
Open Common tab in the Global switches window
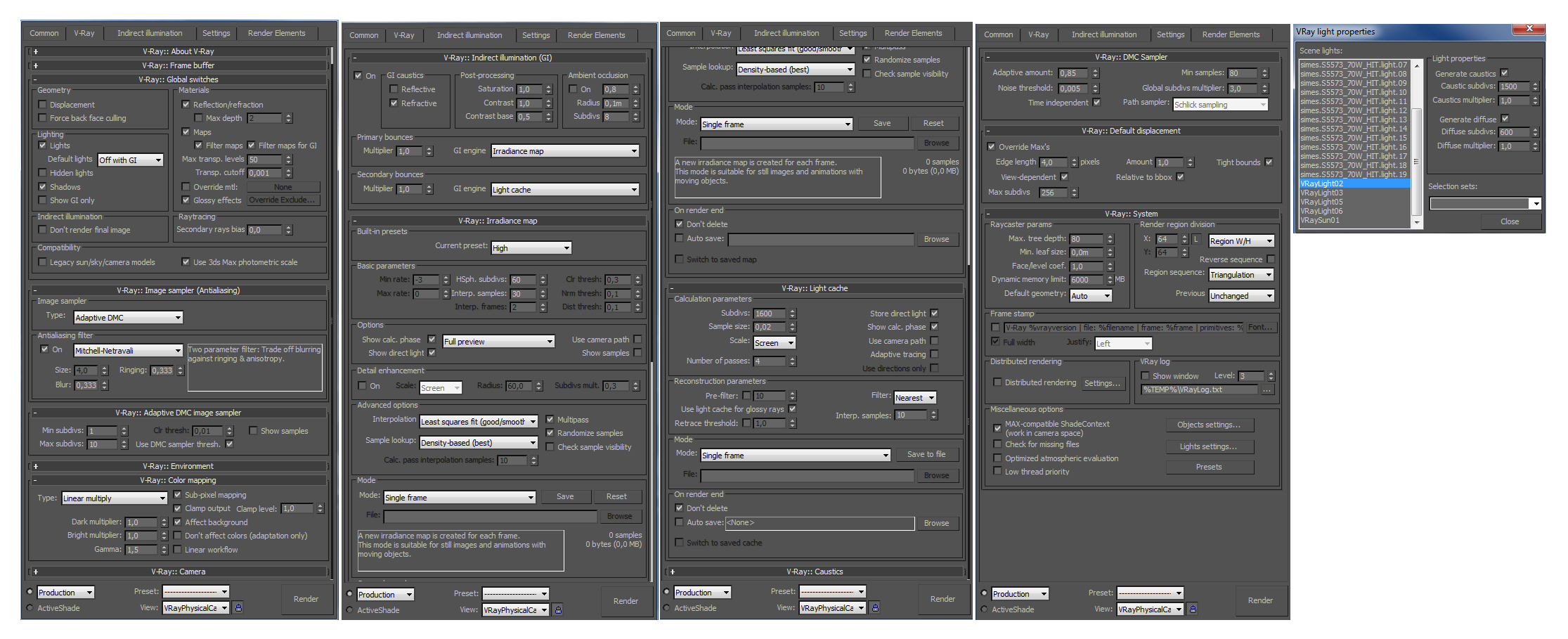(x=44, y=33)
